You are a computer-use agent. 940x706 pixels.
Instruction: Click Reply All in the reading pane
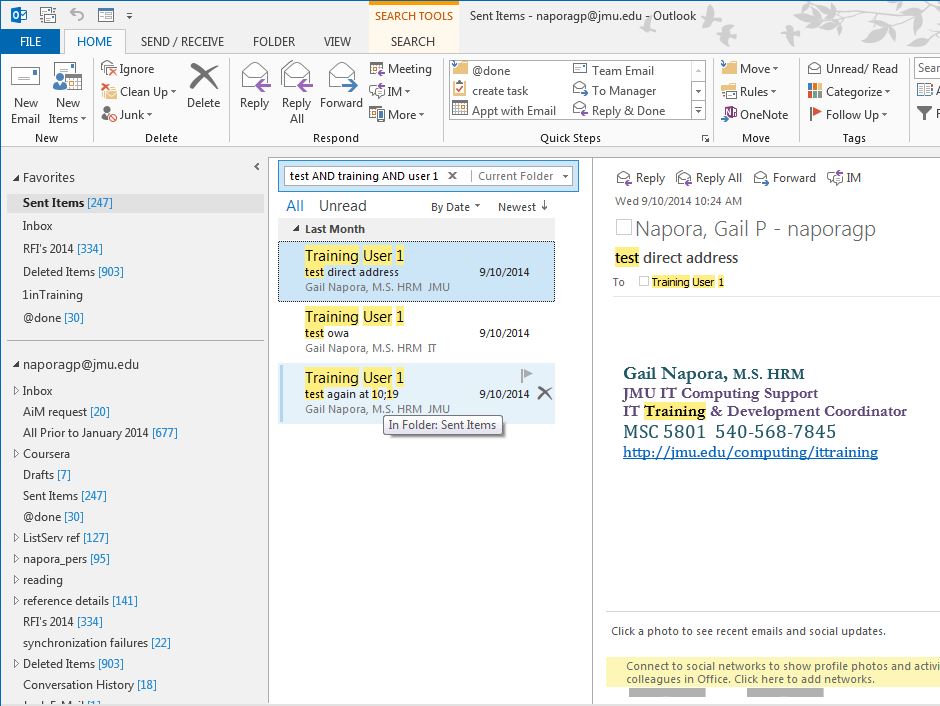[x=709, y=178]
